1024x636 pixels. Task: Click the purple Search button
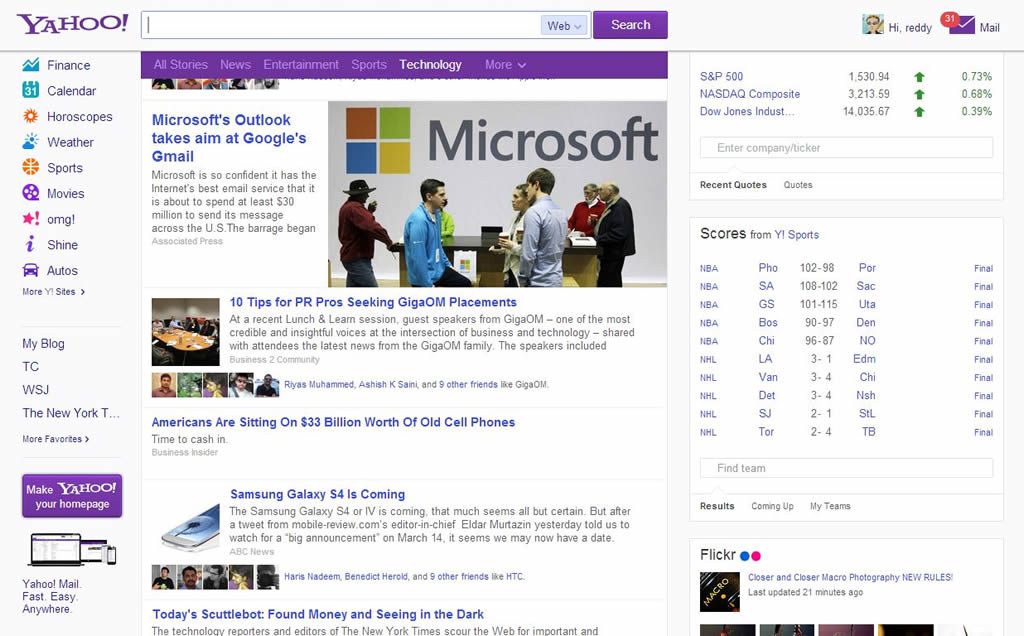click(x=630, y=25)
